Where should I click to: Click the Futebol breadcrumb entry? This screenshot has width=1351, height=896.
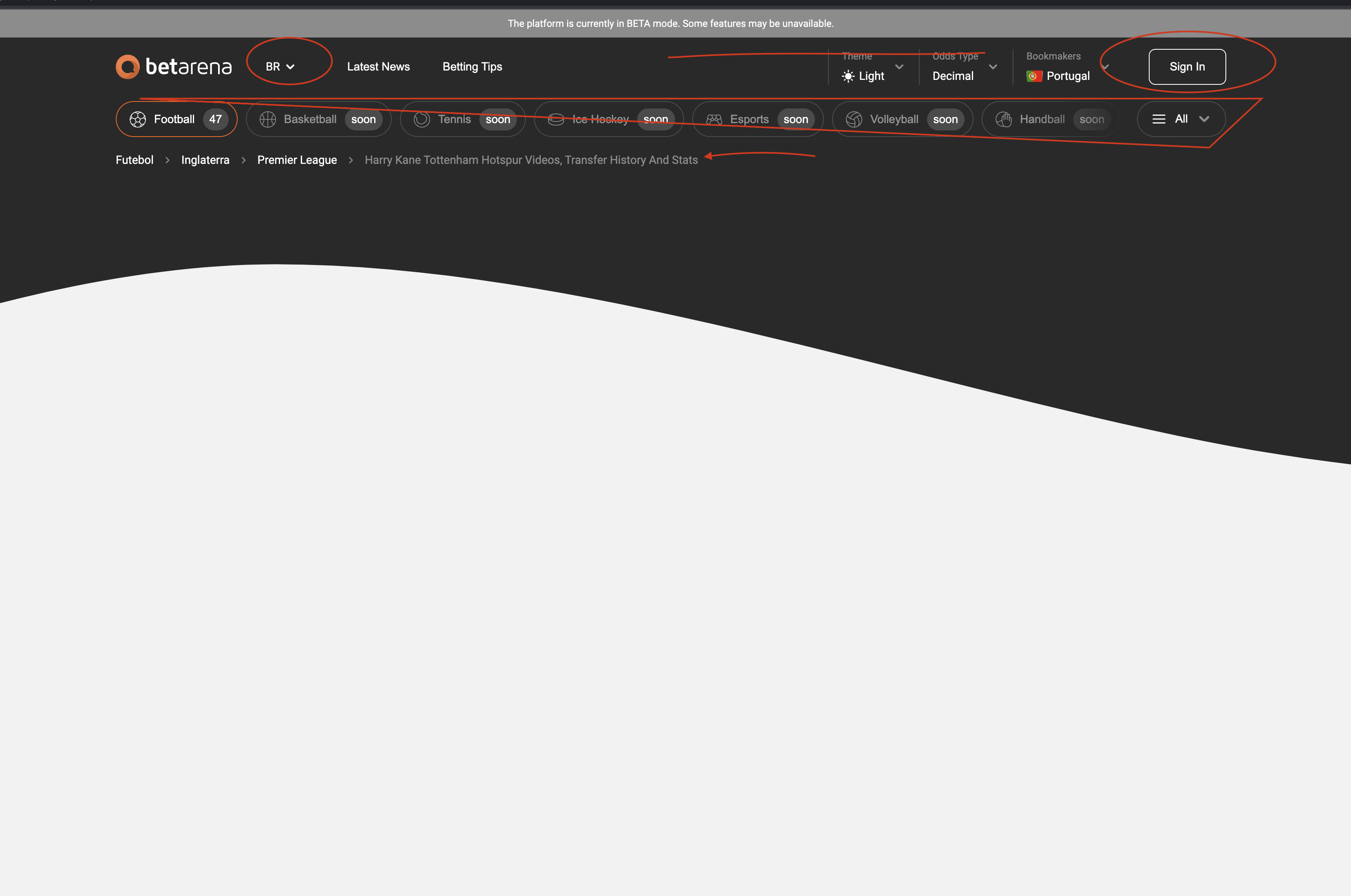pyautogui.click(x=134, y=160)
